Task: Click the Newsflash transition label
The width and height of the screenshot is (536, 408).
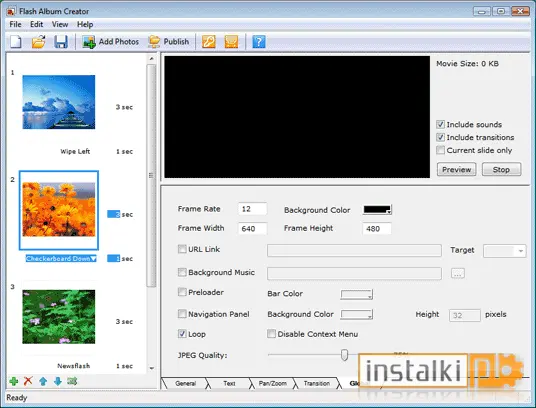Action: pyautogui.click(x=74, y=366)
